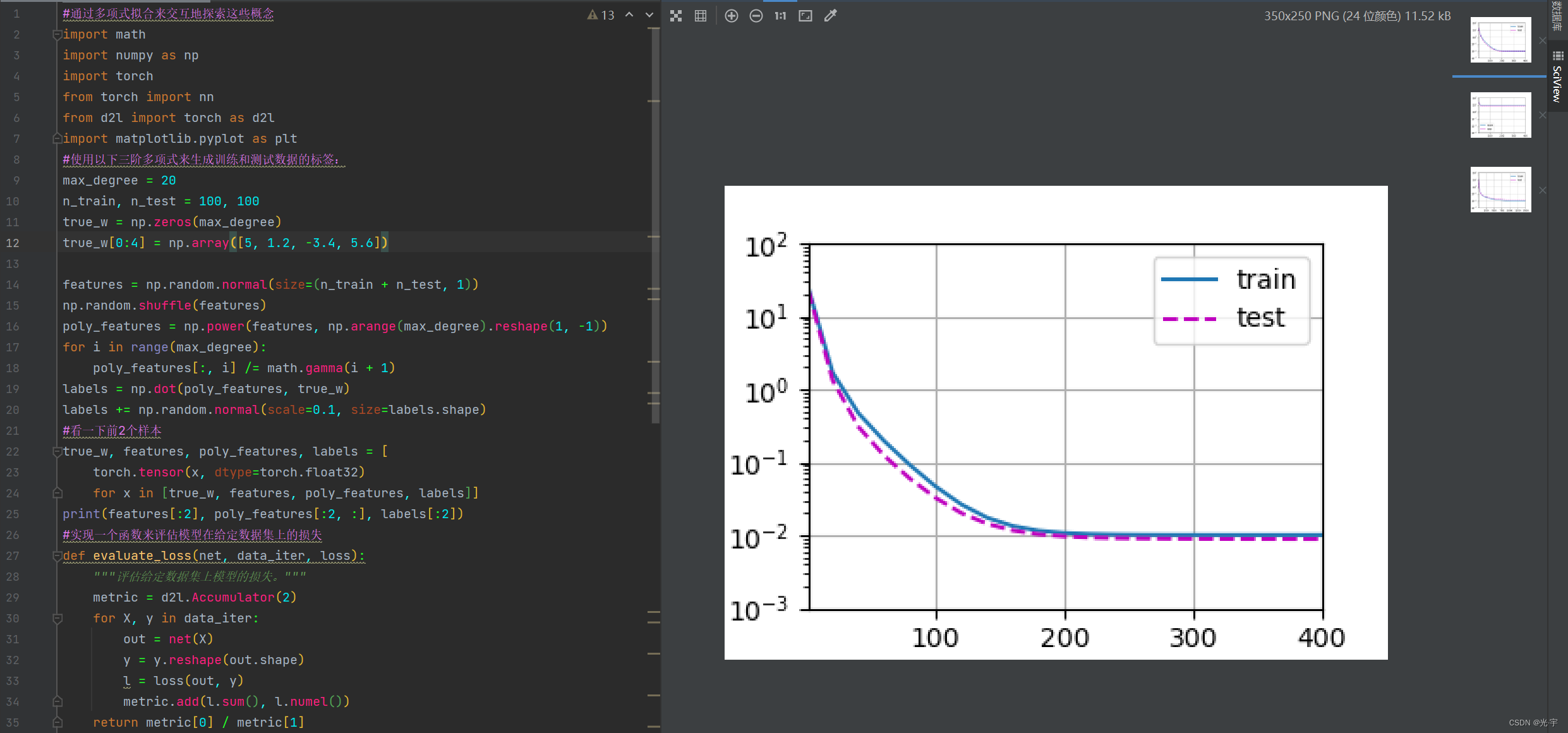Image resolution: width=1568 pixels, height=733 pixels.
Task: Click the comment '#看一下前2个样本'
Action: tap(112, 431)
